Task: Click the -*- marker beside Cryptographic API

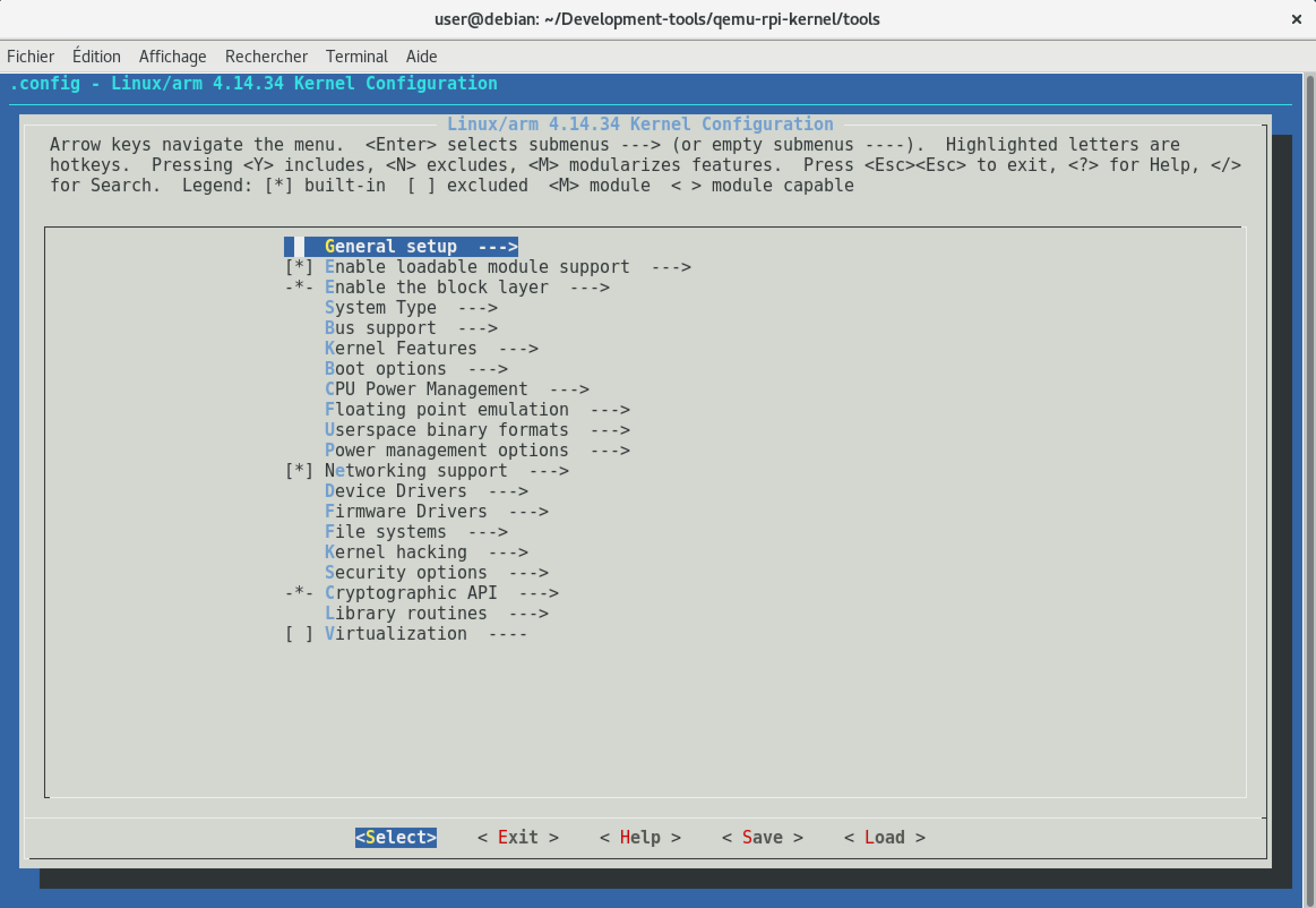Action: point(299,593)
